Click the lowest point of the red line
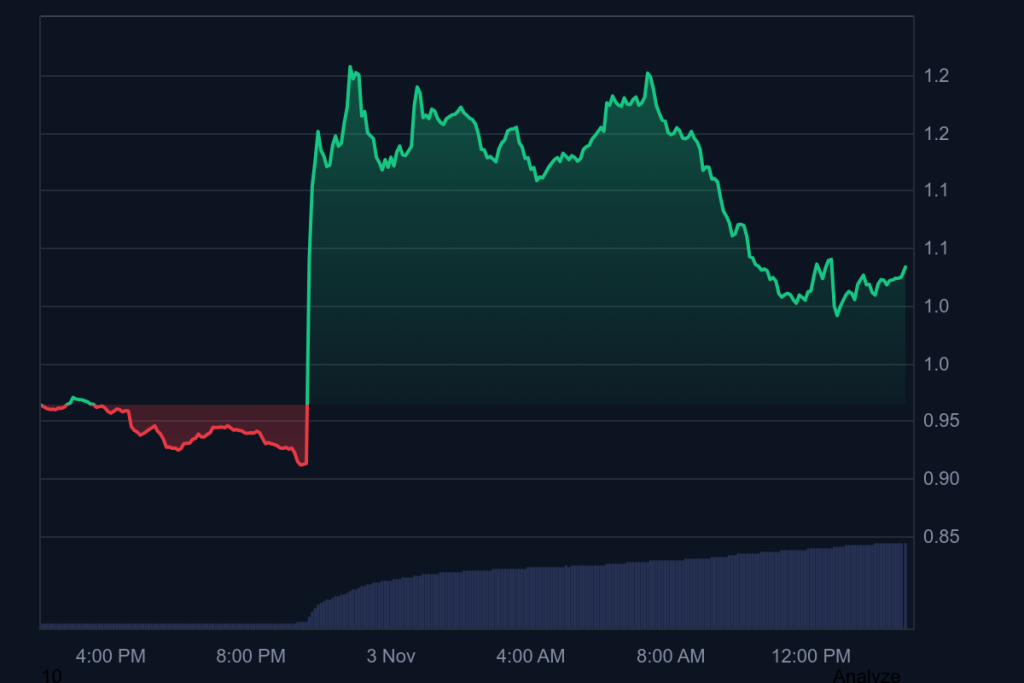This screenshot has height=683, width=1024. click(x=301, y=465)
